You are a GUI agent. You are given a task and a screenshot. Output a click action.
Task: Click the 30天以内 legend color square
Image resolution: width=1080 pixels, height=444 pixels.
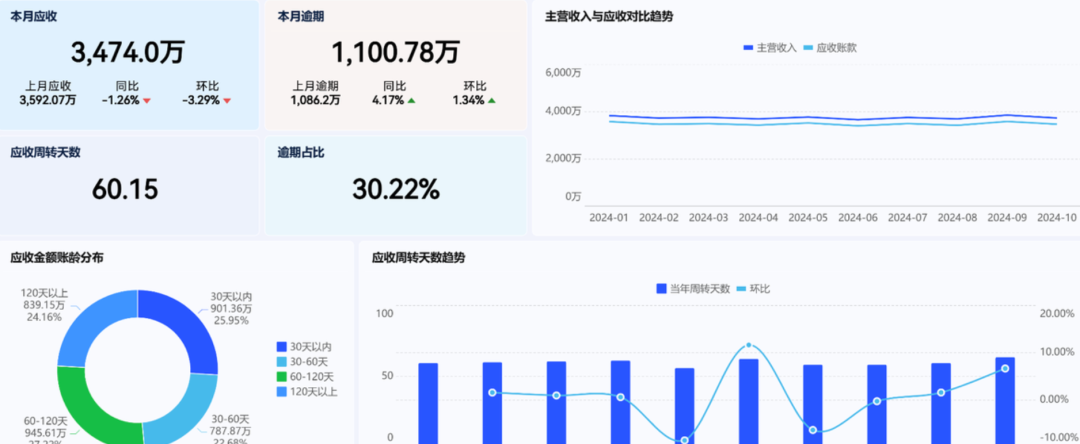coord(281,347)
